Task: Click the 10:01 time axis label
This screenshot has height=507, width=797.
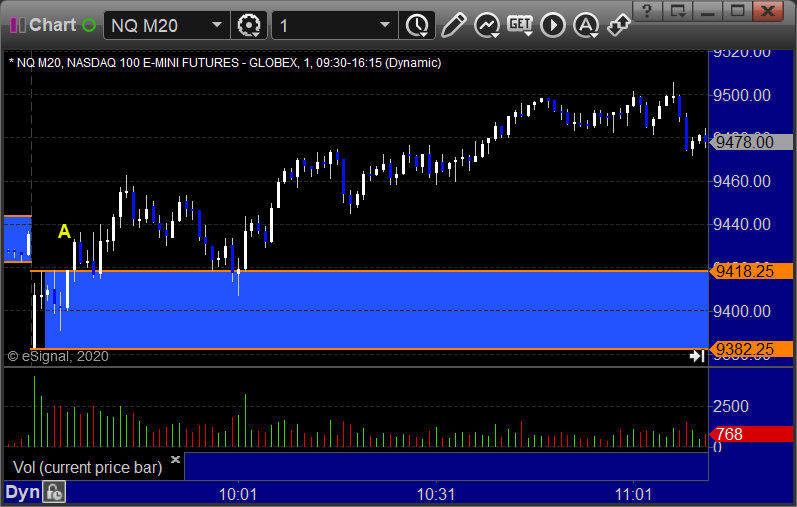Action: tap(238, 494)
